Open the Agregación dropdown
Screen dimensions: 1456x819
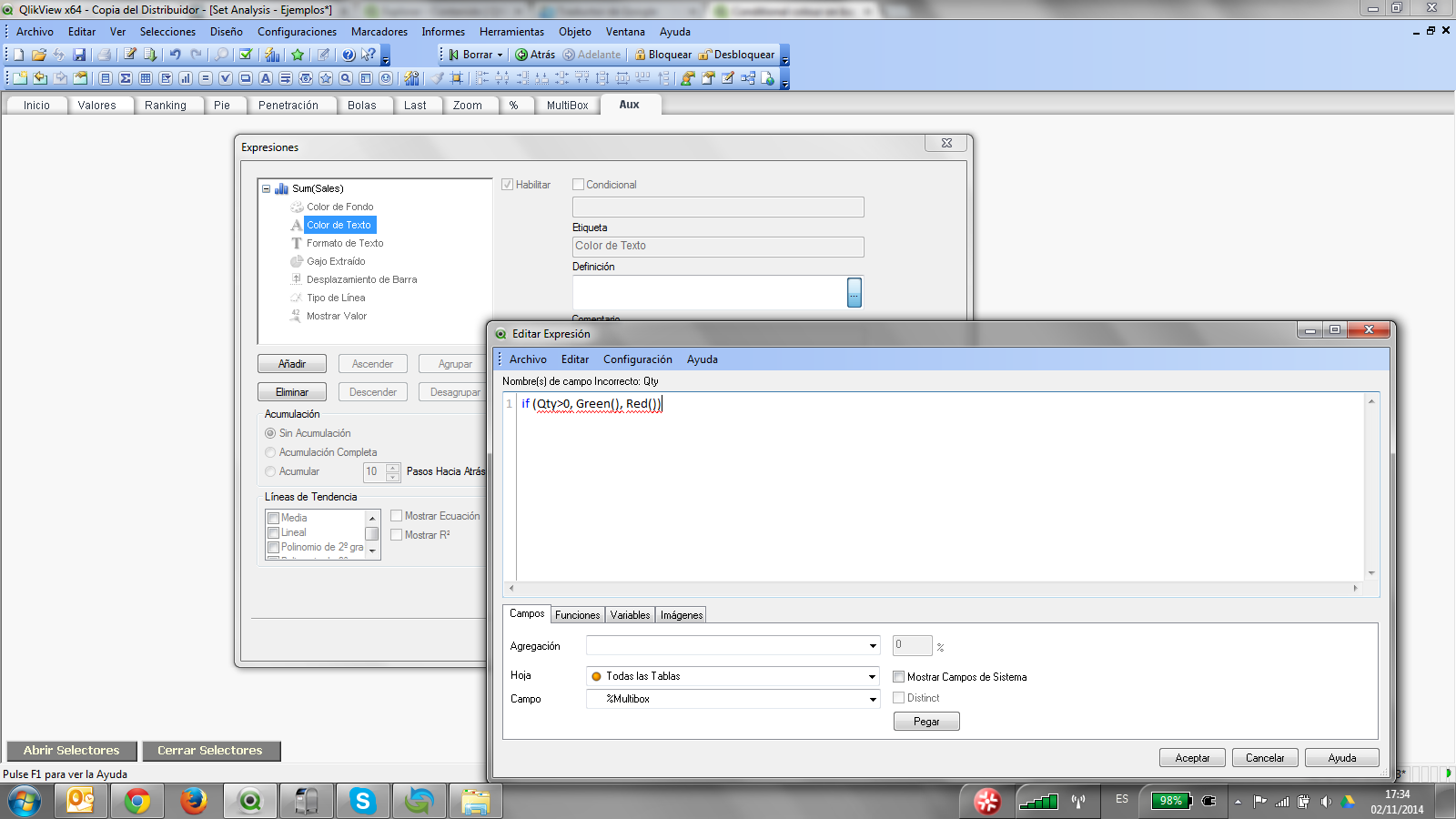click(873, 646)
